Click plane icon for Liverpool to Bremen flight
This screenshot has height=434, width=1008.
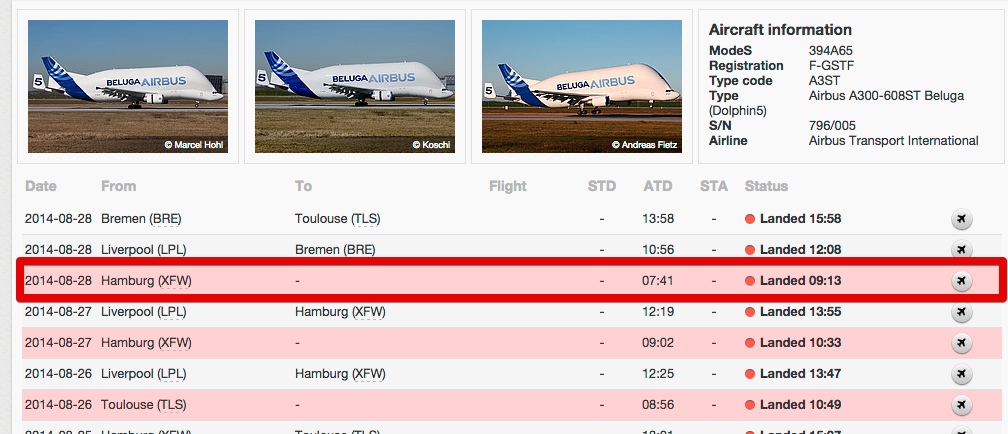click(x=961, y=250)
